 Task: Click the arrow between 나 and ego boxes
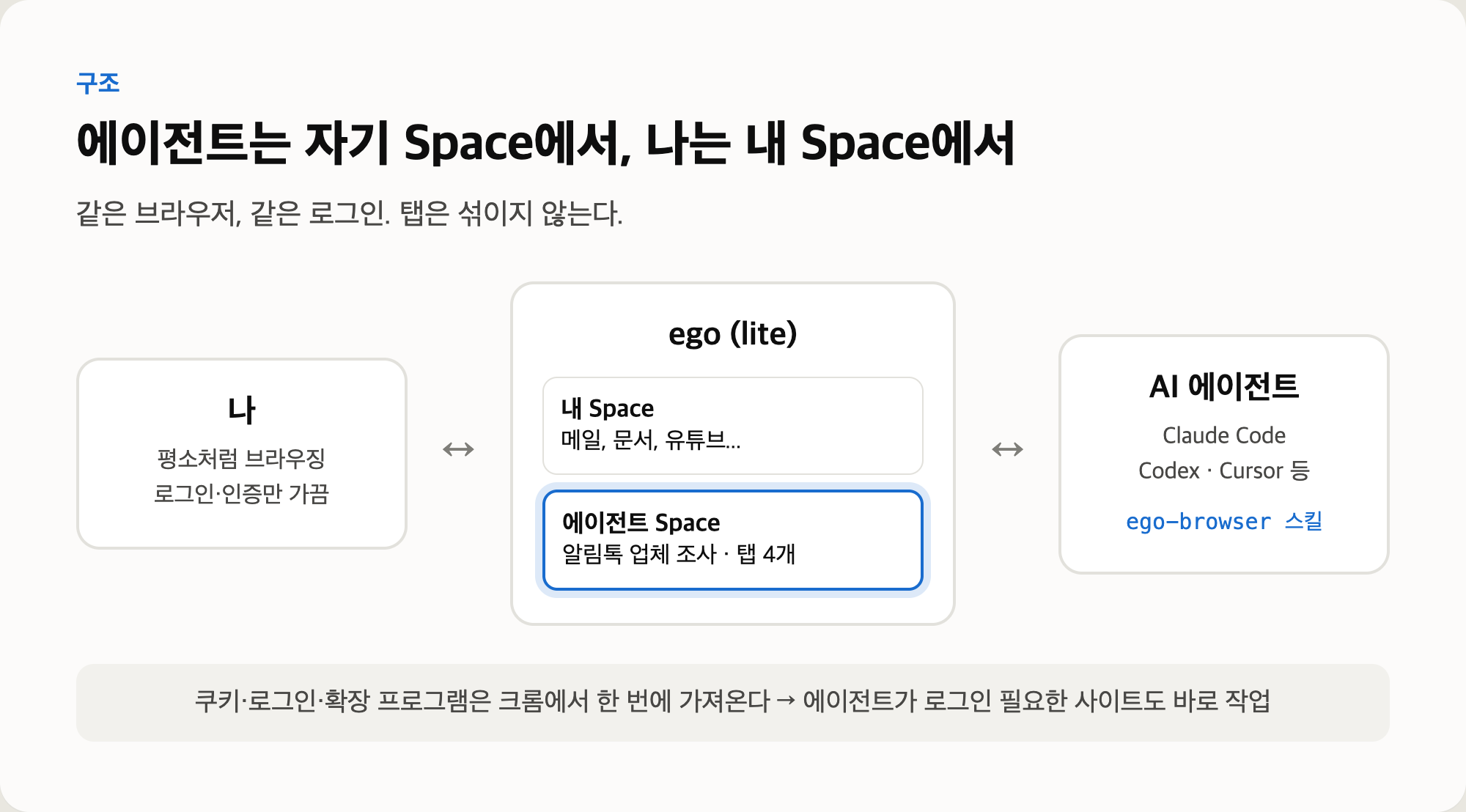point(458,449)
